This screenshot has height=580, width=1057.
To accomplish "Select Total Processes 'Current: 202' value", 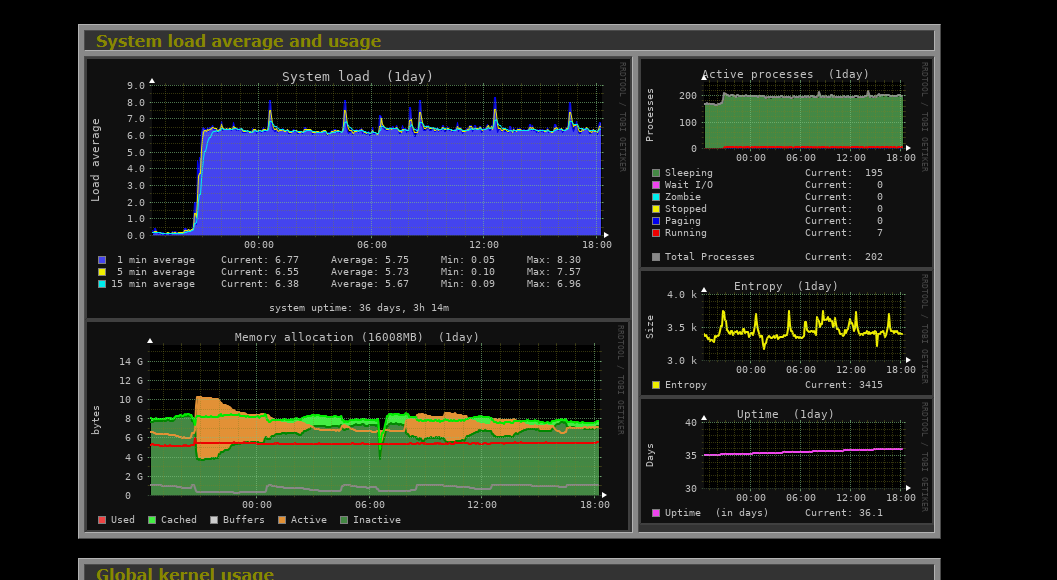I will (x=843, y=257).
